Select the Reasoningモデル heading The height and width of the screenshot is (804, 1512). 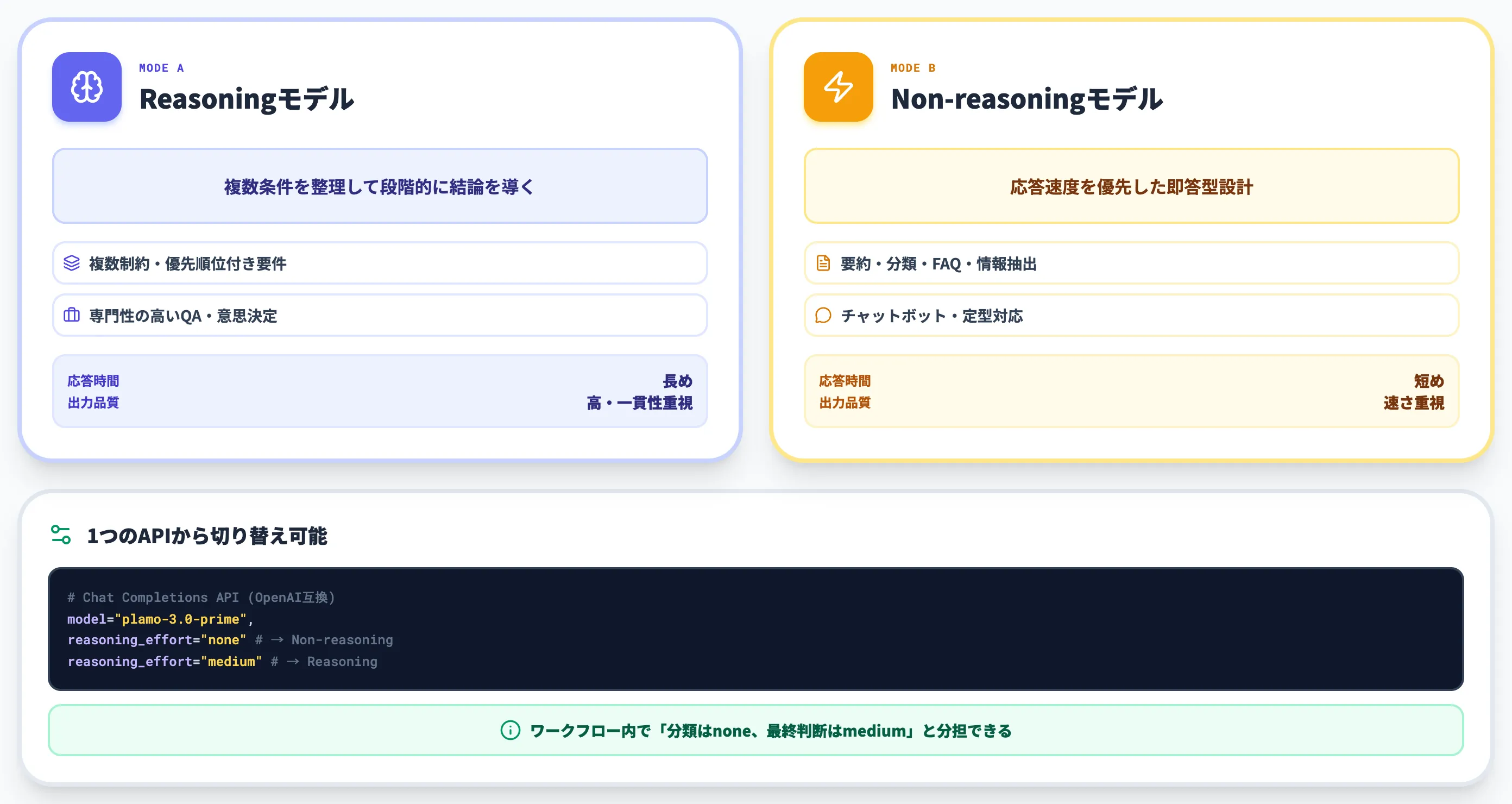coord(247,99)
